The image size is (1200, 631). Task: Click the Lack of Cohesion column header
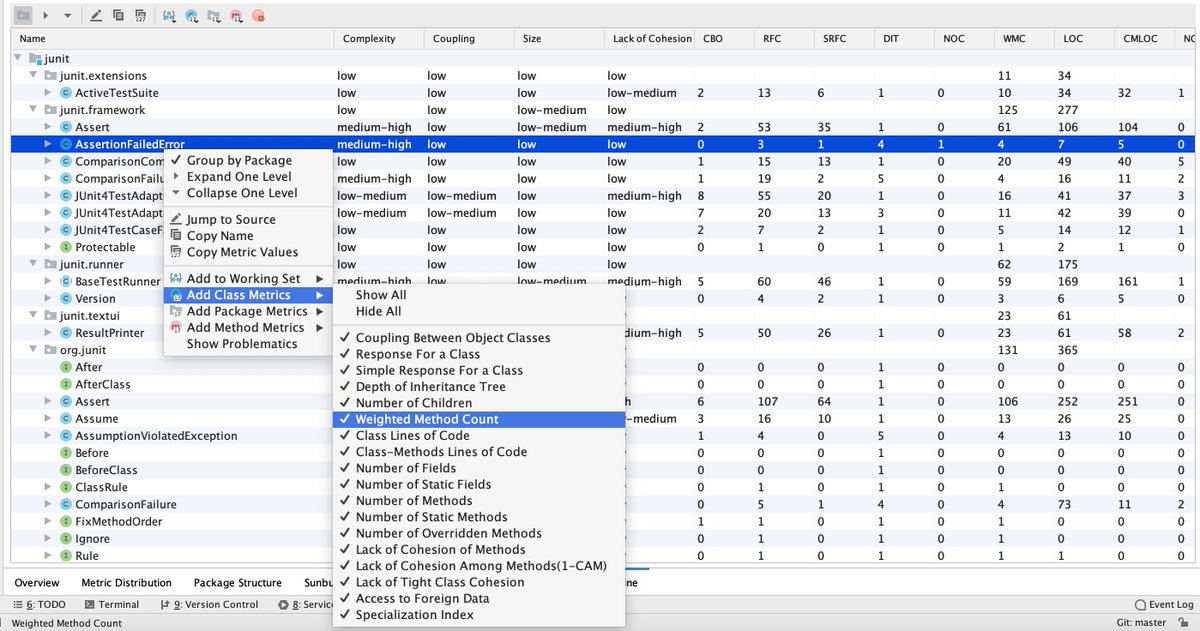coord(651,39)
